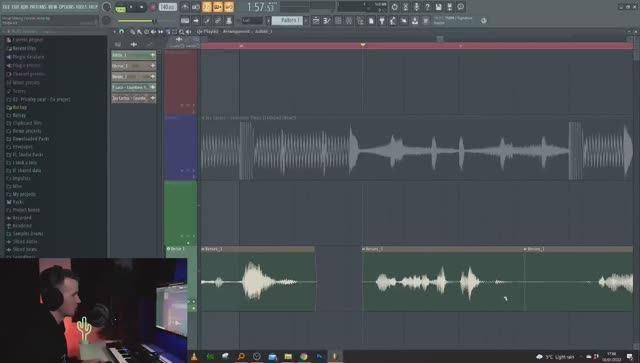The image size is (640, 363).
Task: Select the Verse_2 clip in picker
Action: point(133,76)
